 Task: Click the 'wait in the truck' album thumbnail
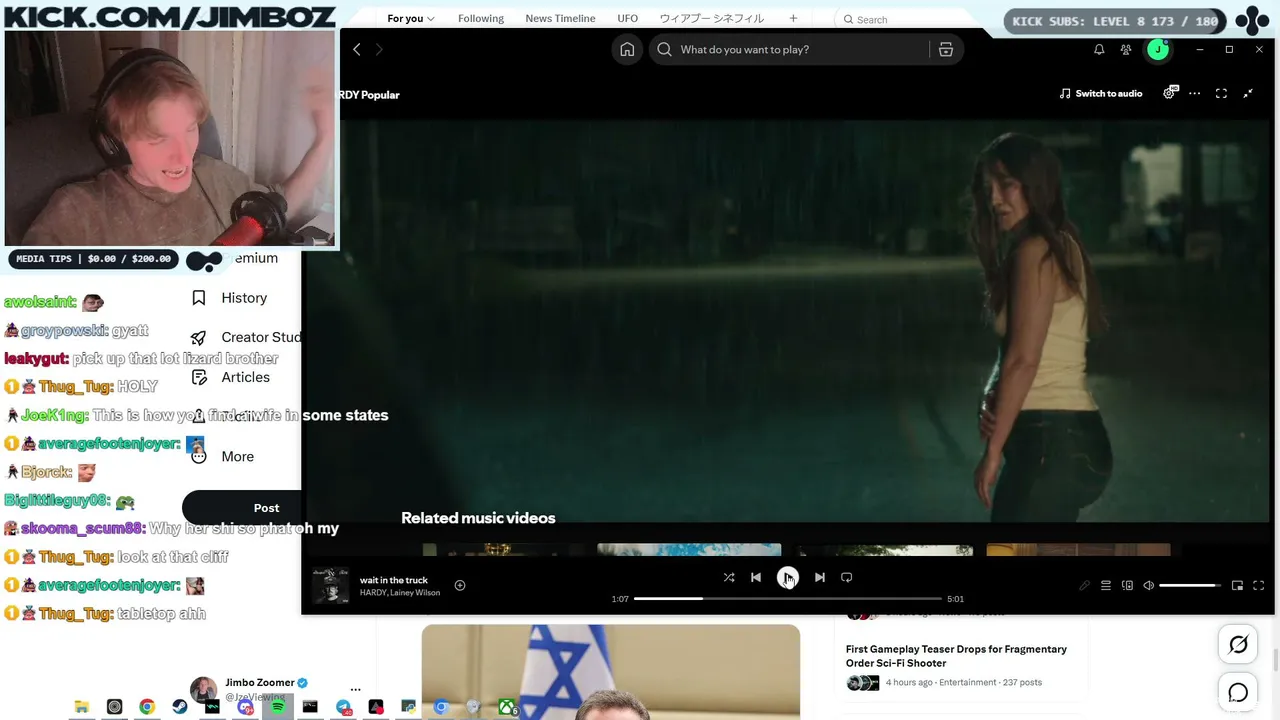(x=330, y=586)
